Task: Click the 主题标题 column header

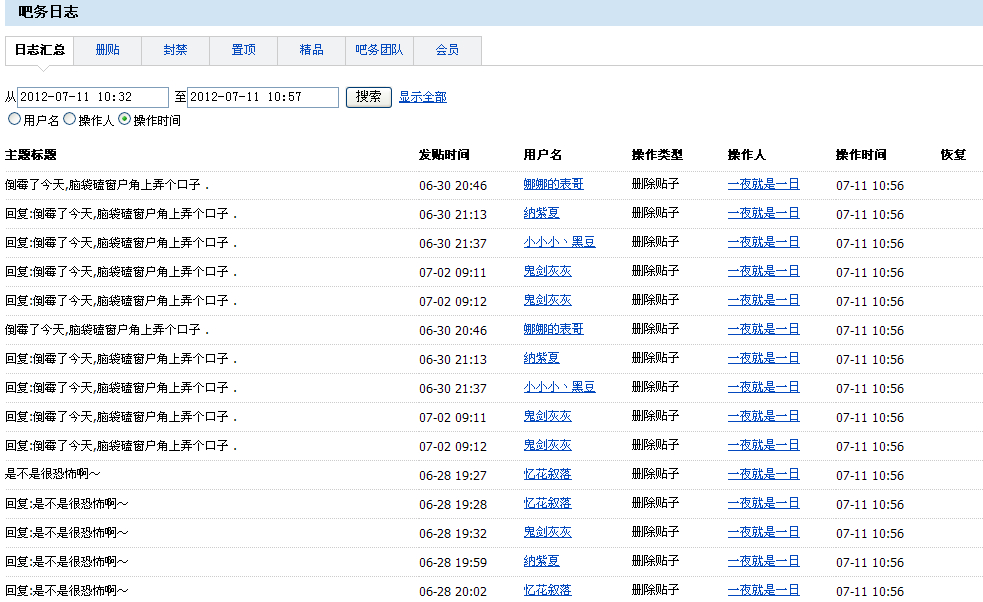Action: [x=31, y=155]
